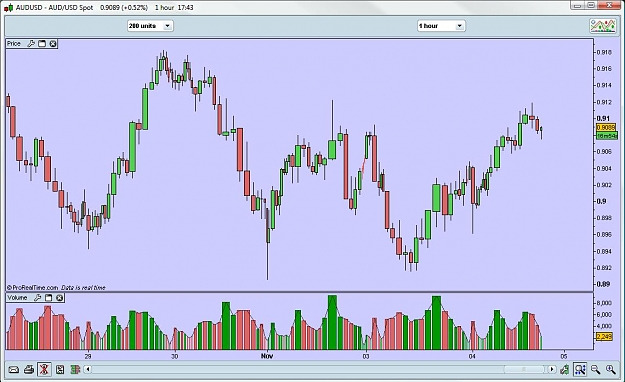Click the bold 0.91 price axis value
The height and width of the screenshot is (382, 625).
(x=603, y=118)
